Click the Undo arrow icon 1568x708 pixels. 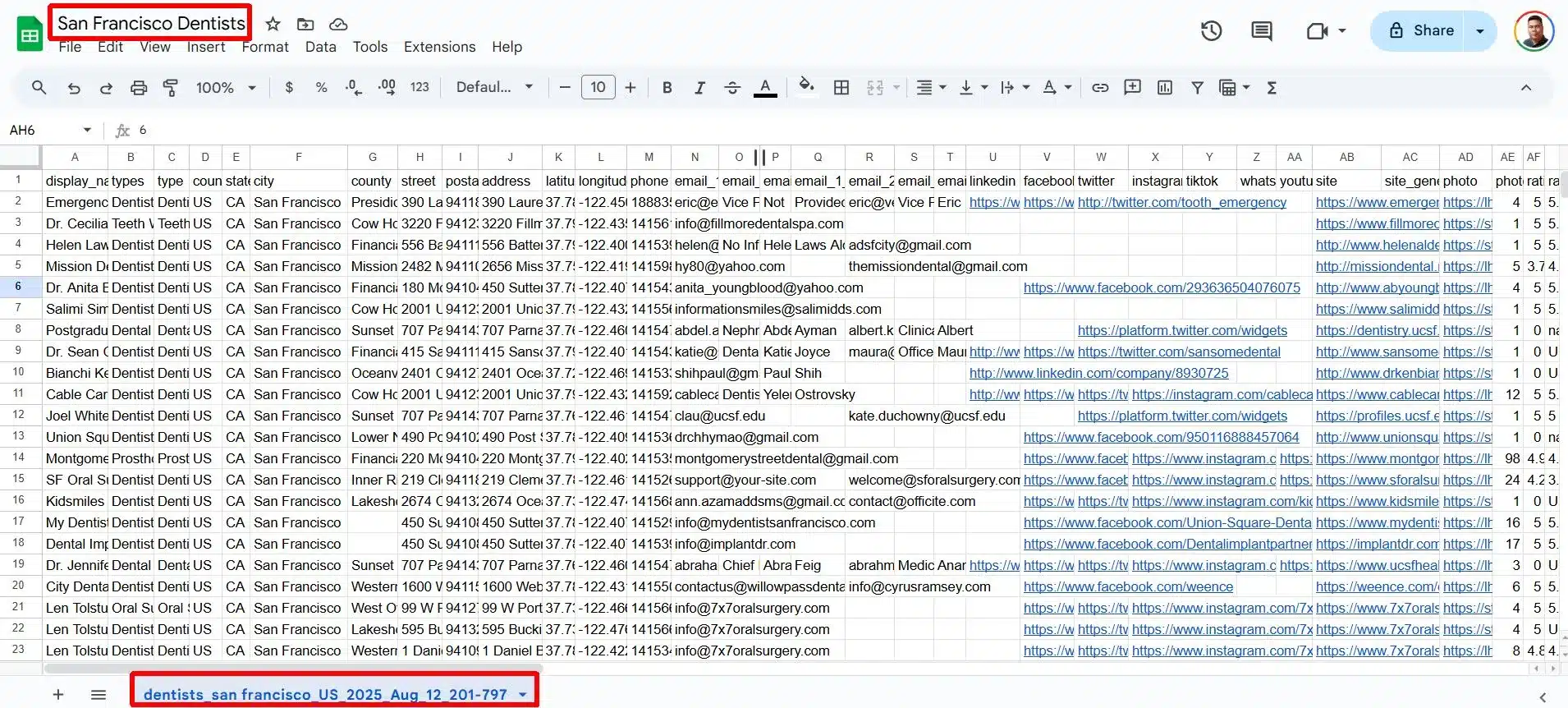click(74, 88)
